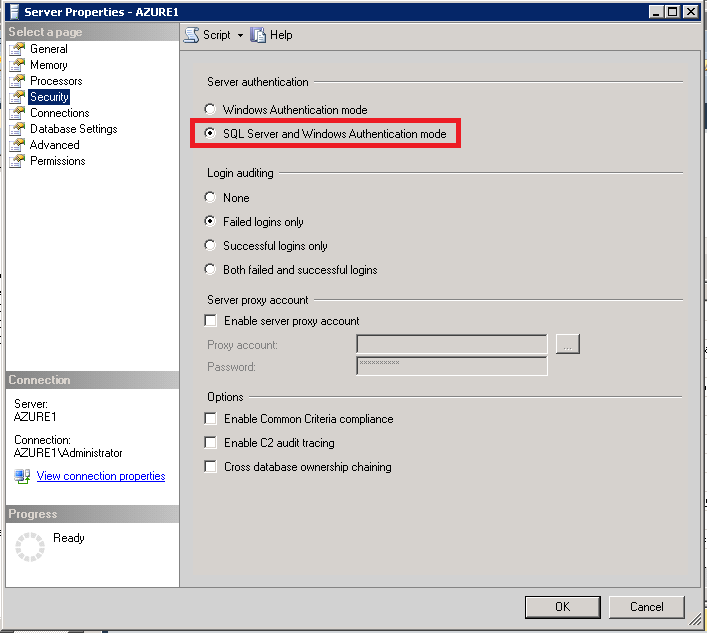This screenshot has width=707, height=633.
Task: Toggle Cross database ownership chaining
Action: click(210, 466)
